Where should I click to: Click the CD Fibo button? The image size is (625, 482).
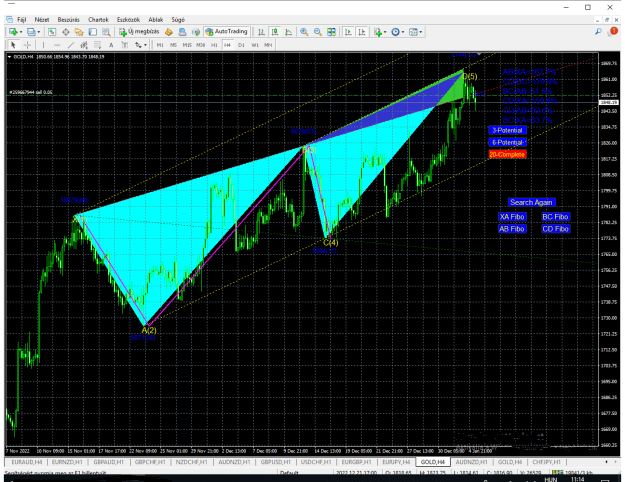tap(555, 229)
